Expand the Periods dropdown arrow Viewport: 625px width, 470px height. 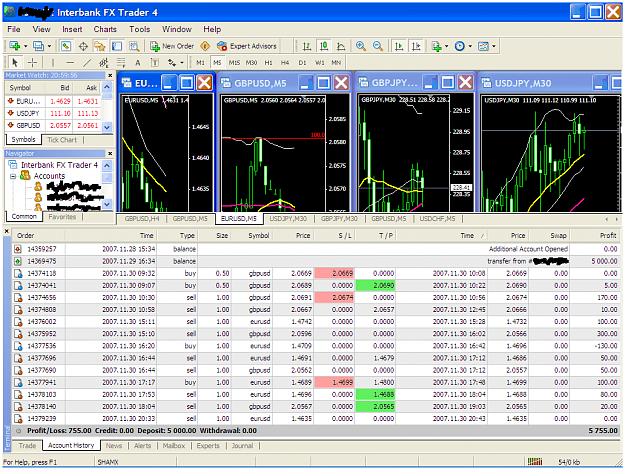click(x=470, y=46)
